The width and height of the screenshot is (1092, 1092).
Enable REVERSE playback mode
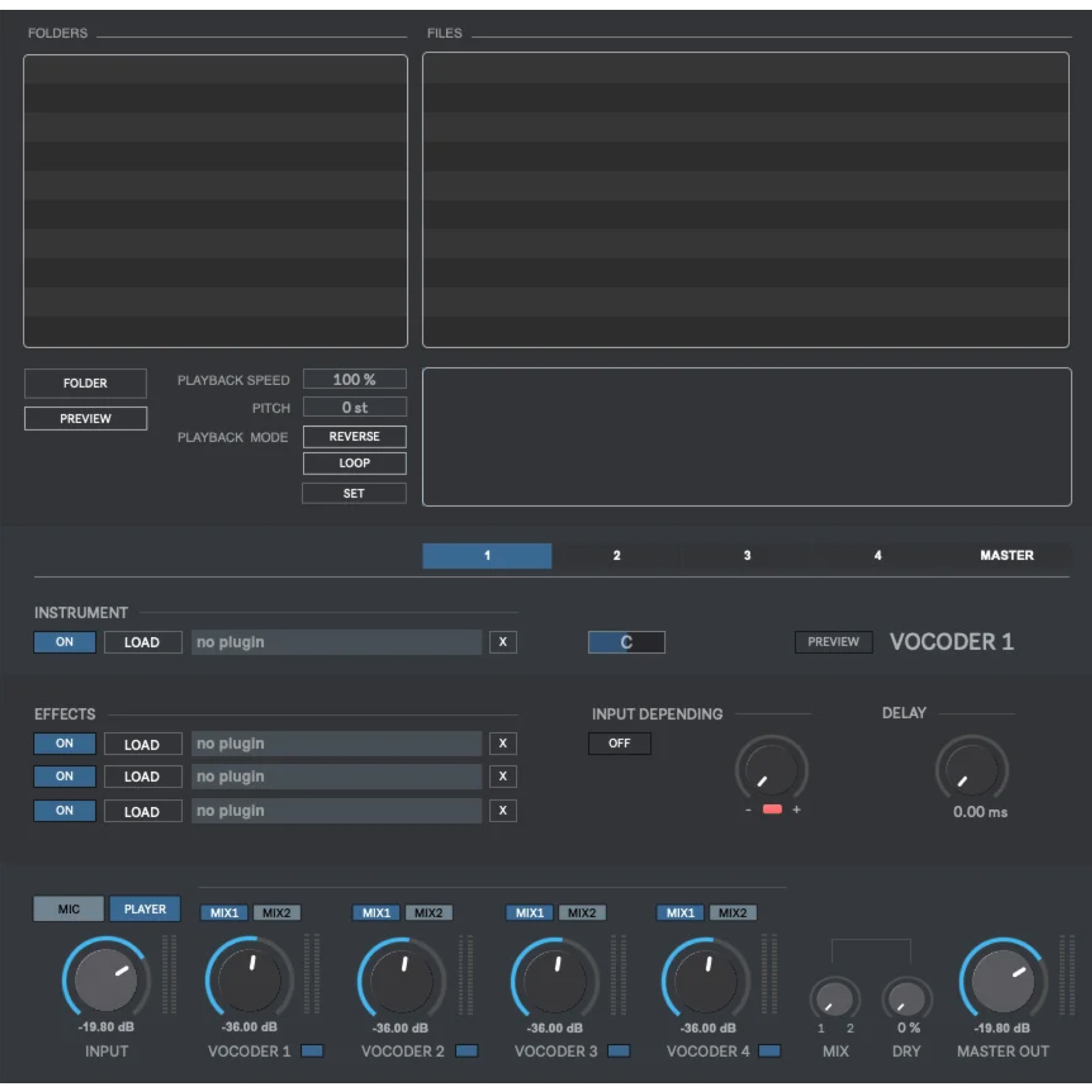354,436
